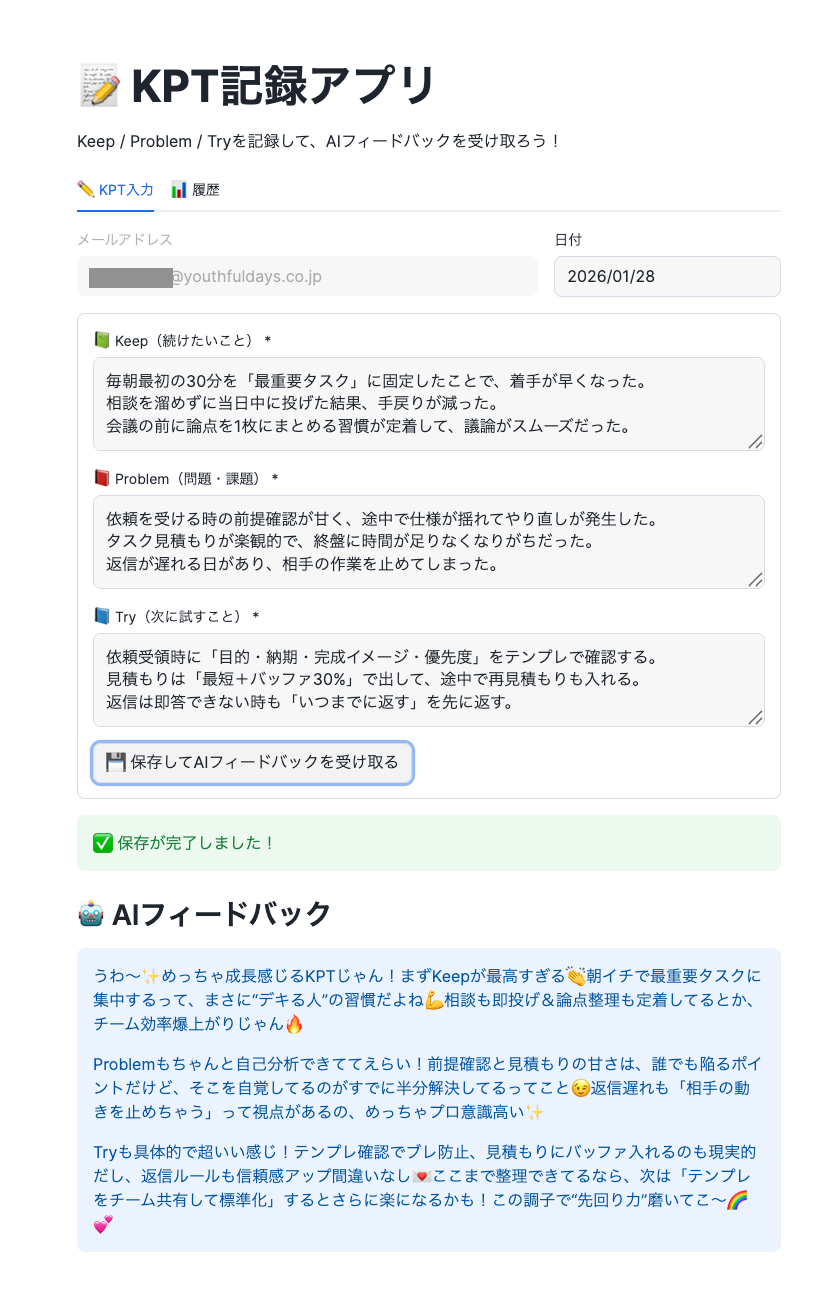Click the robot icon beside AIフィードバック heading

coord(90,914)
